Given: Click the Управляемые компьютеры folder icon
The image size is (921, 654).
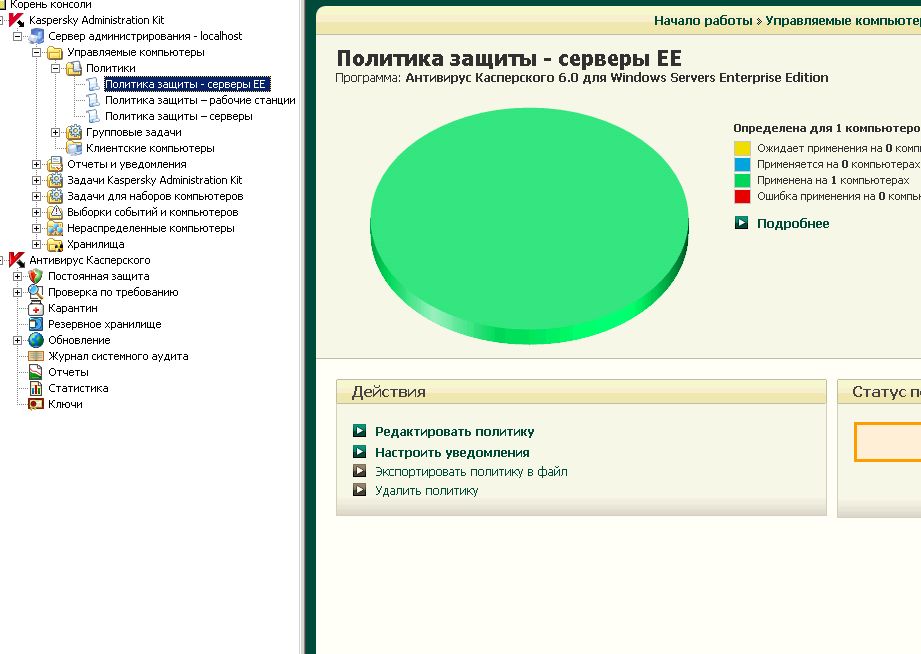Looking at the screenshot, I should [x=55, y=52].
